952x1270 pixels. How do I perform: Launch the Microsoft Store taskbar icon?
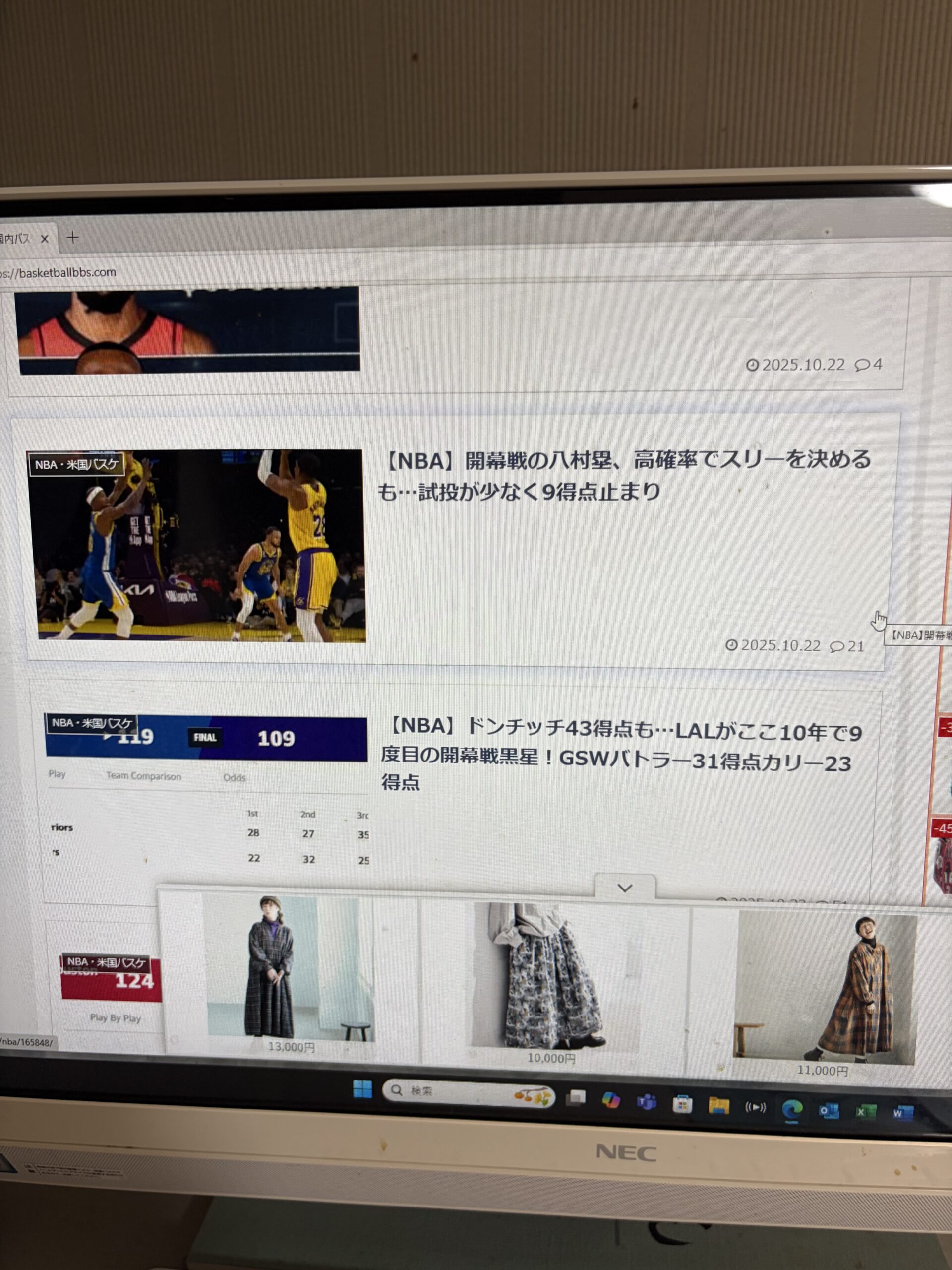(x=682, y=1104)
